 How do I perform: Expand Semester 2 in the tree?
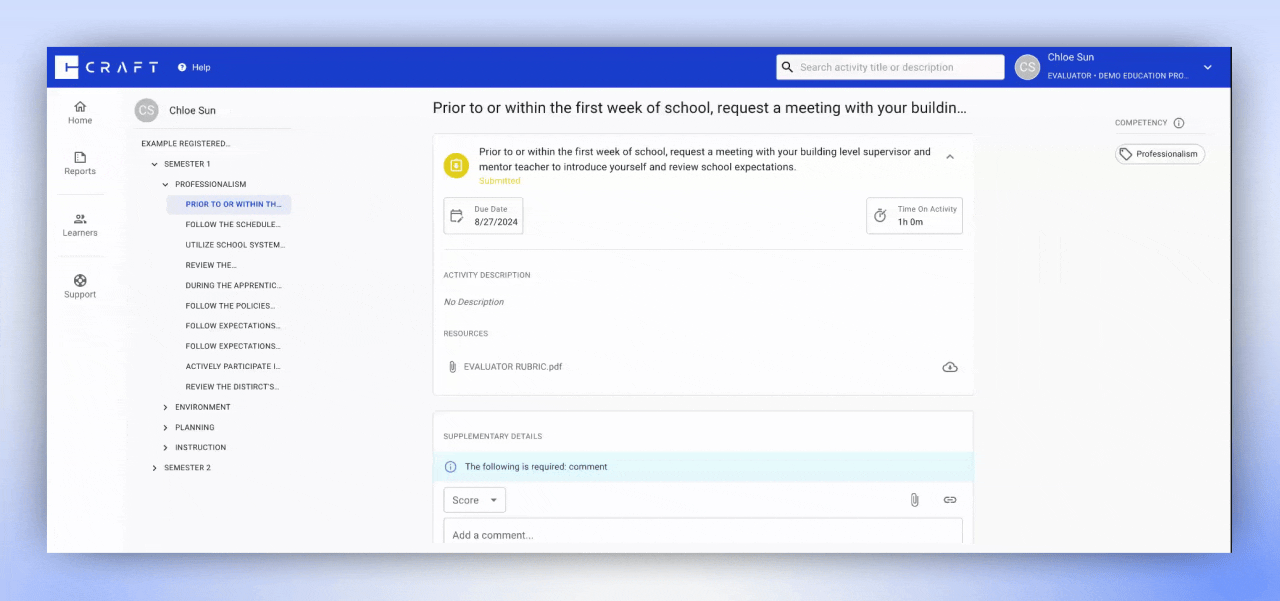[154, 468]
